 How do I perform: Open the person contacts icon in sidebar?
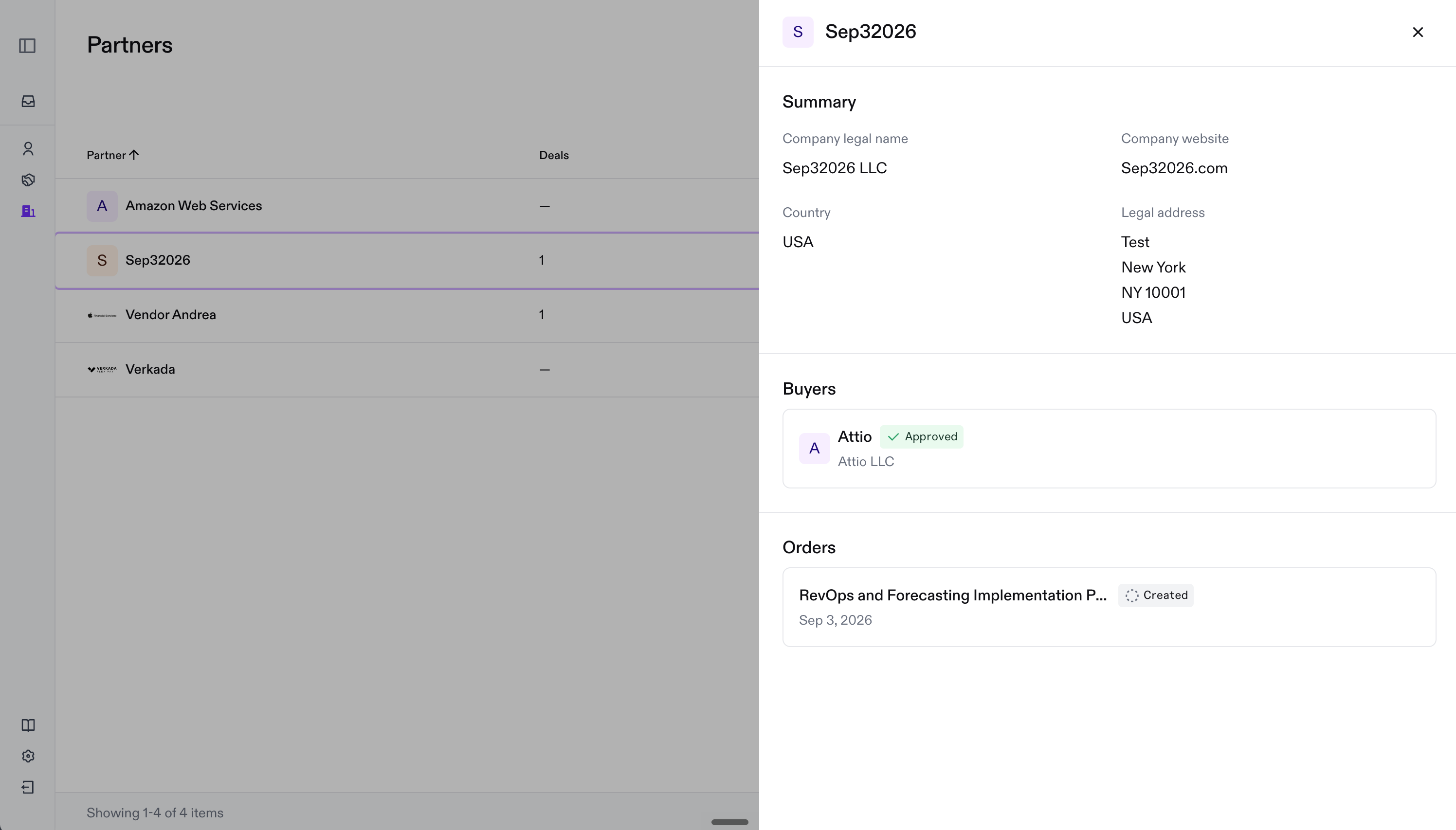(x=28, y=149)
